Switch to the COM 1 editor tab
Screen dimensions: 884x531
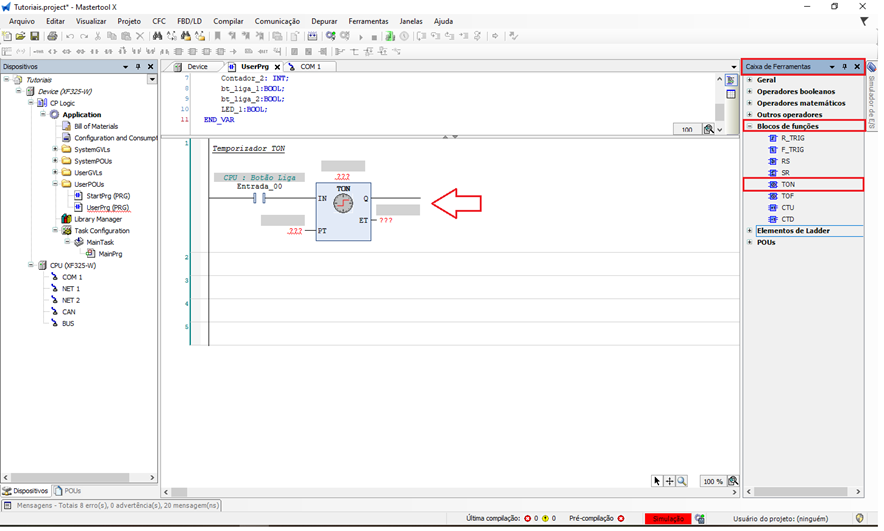(x=310, y=67)
